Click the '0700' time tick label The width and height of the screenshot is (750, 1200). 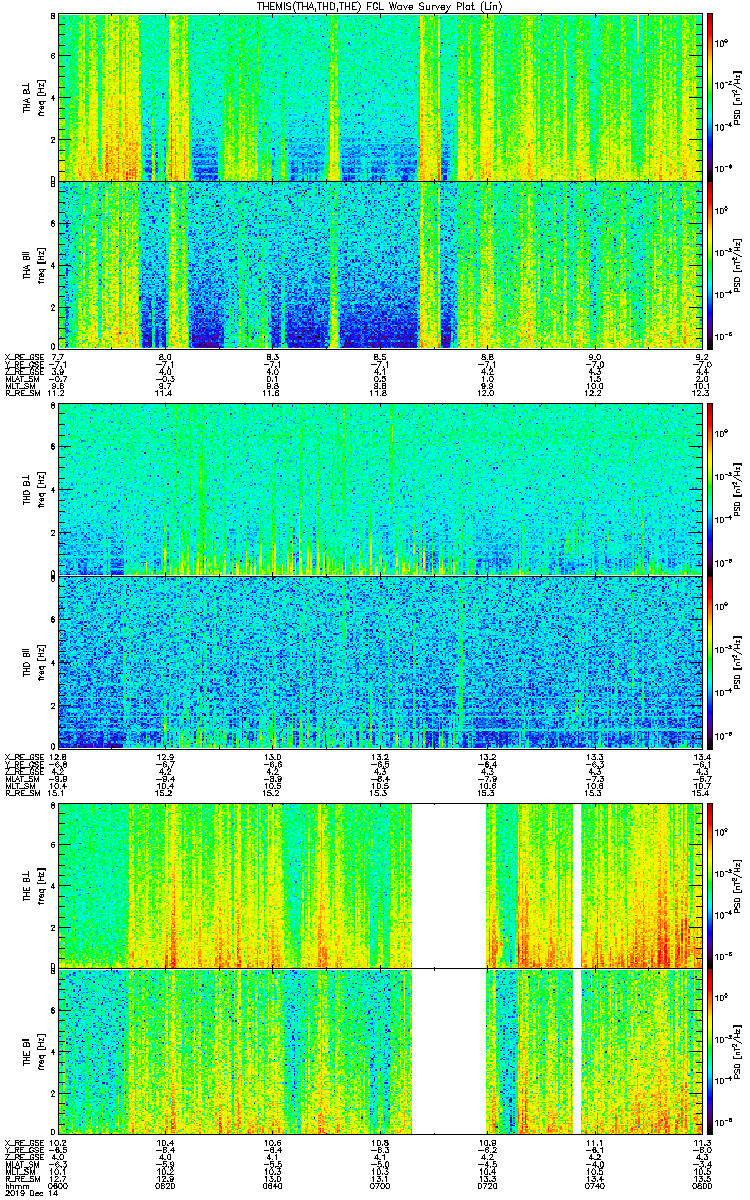pyautogui.click(x=380, y=1186)
